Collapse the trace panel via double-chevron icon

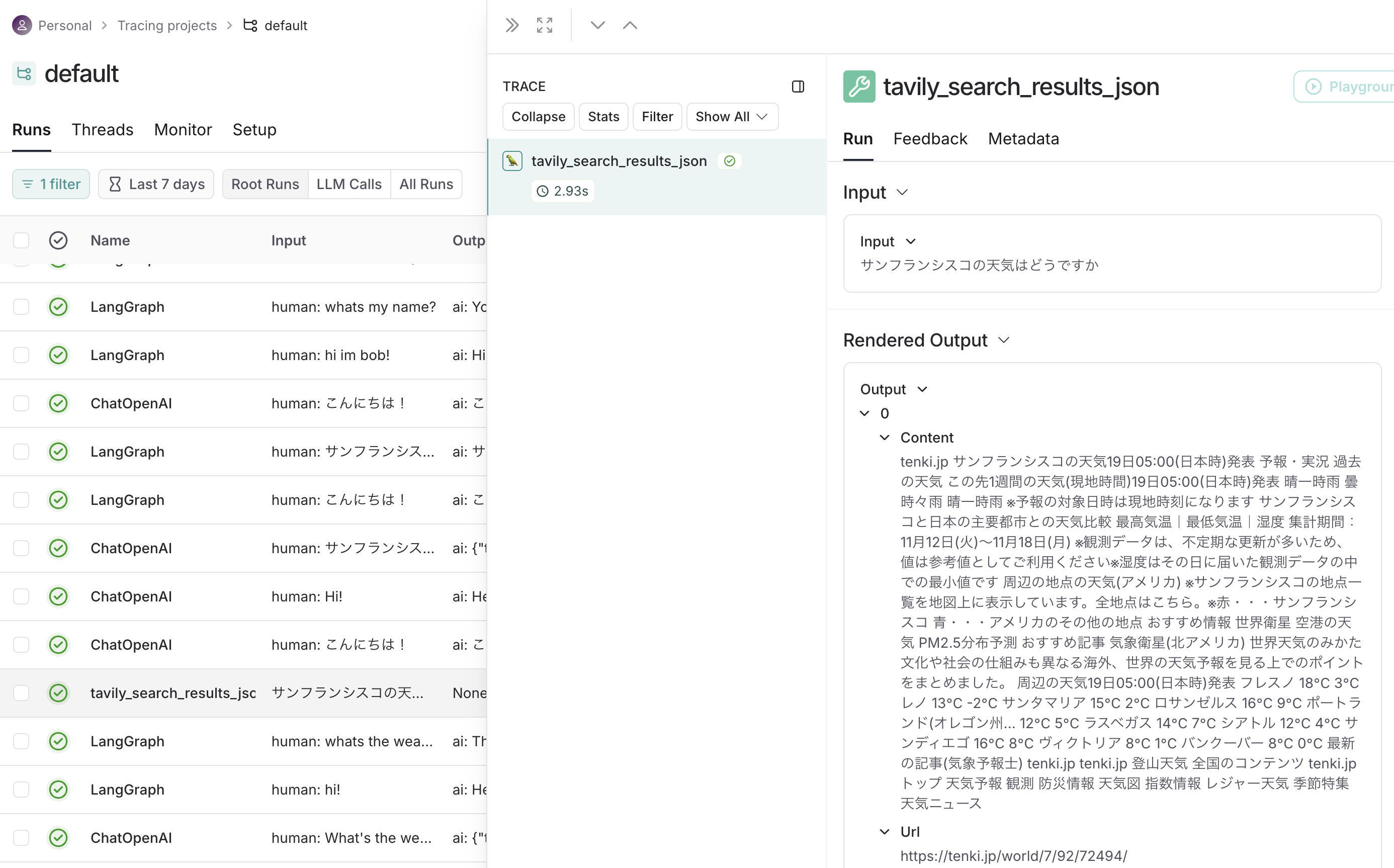[511, 25]
